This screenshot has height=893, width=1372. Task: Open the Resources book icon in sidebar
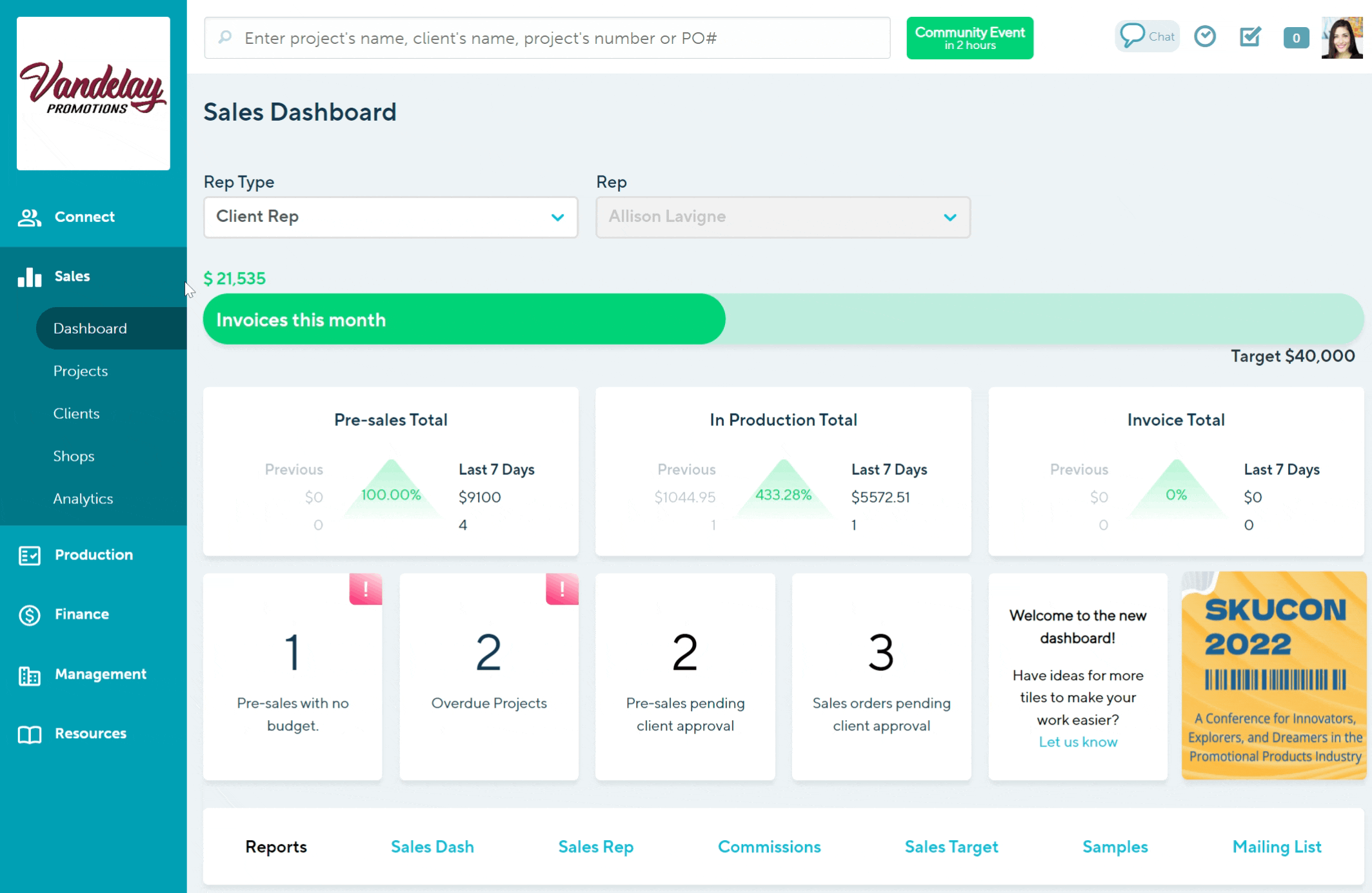(30, 734)
